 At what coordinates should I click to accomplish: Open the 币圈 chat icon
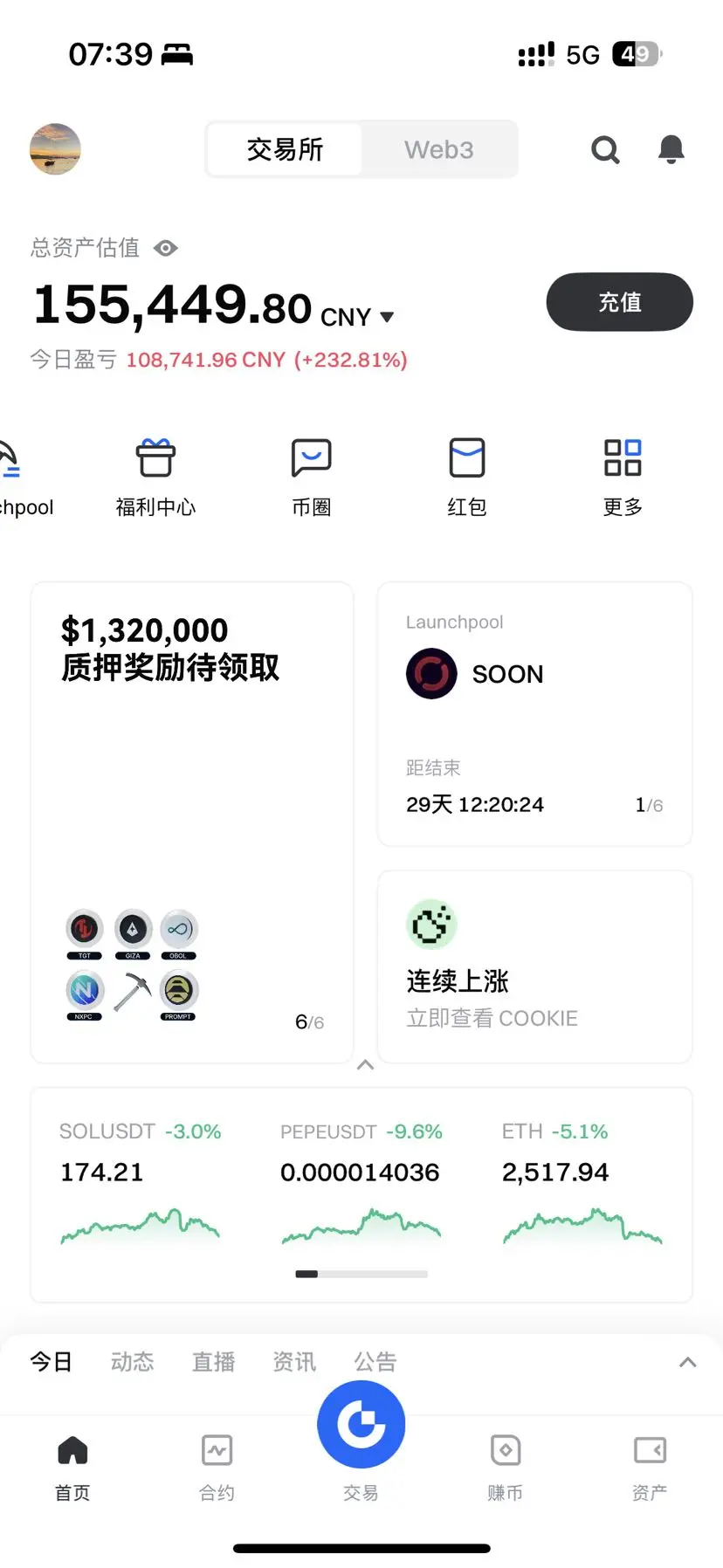[x=311, y=457]
